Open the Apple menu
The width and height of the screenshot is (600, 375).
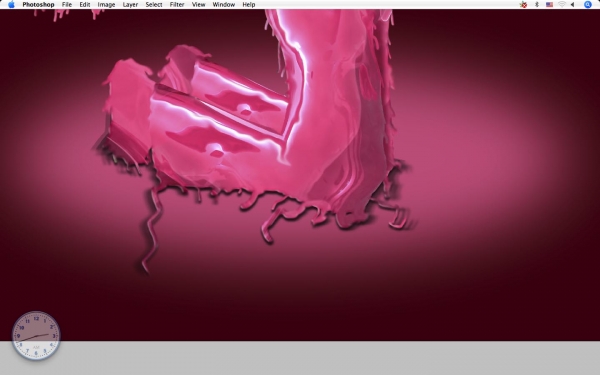[11, 5]
